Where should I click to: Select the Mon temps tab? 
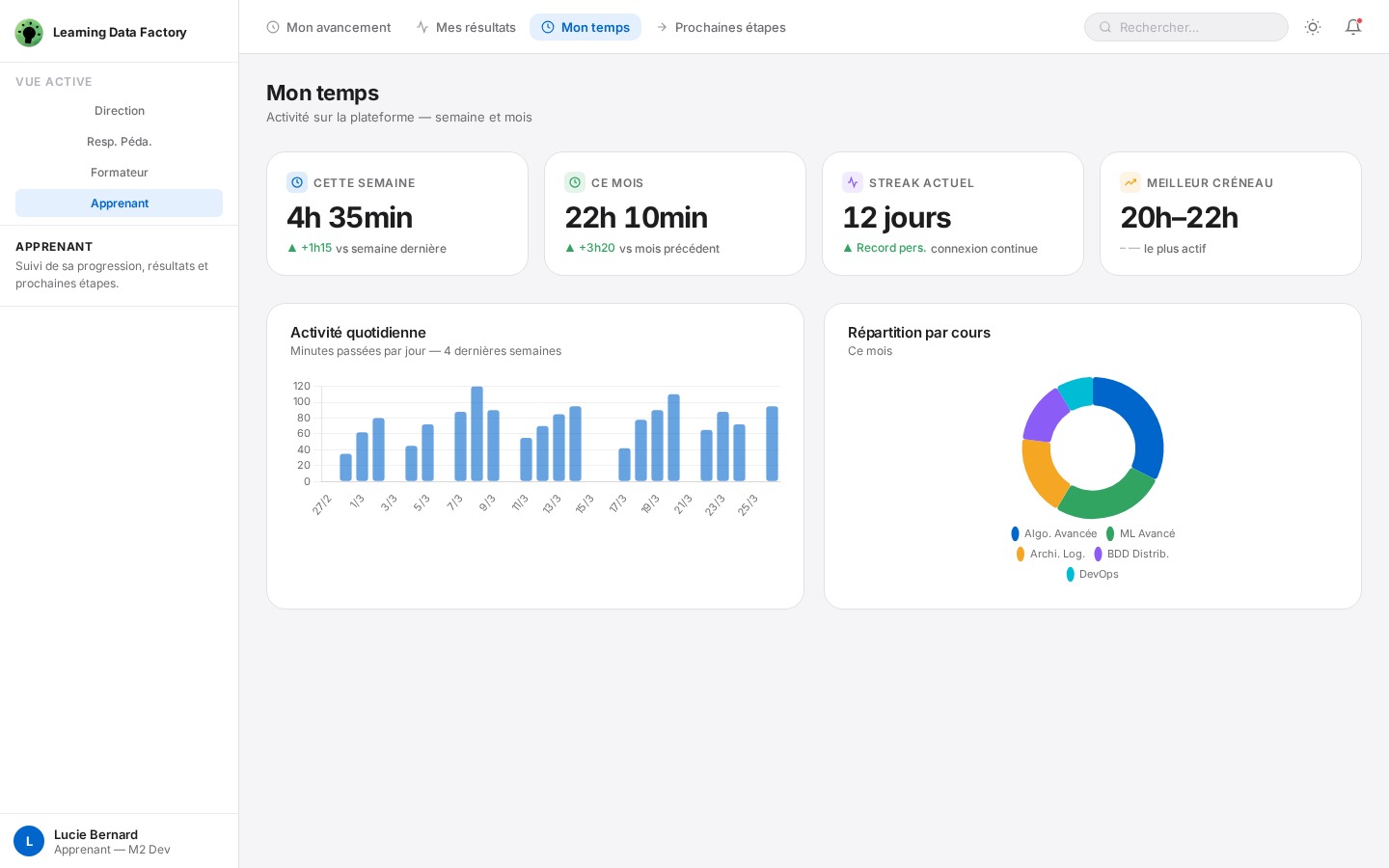coord(586,27)
